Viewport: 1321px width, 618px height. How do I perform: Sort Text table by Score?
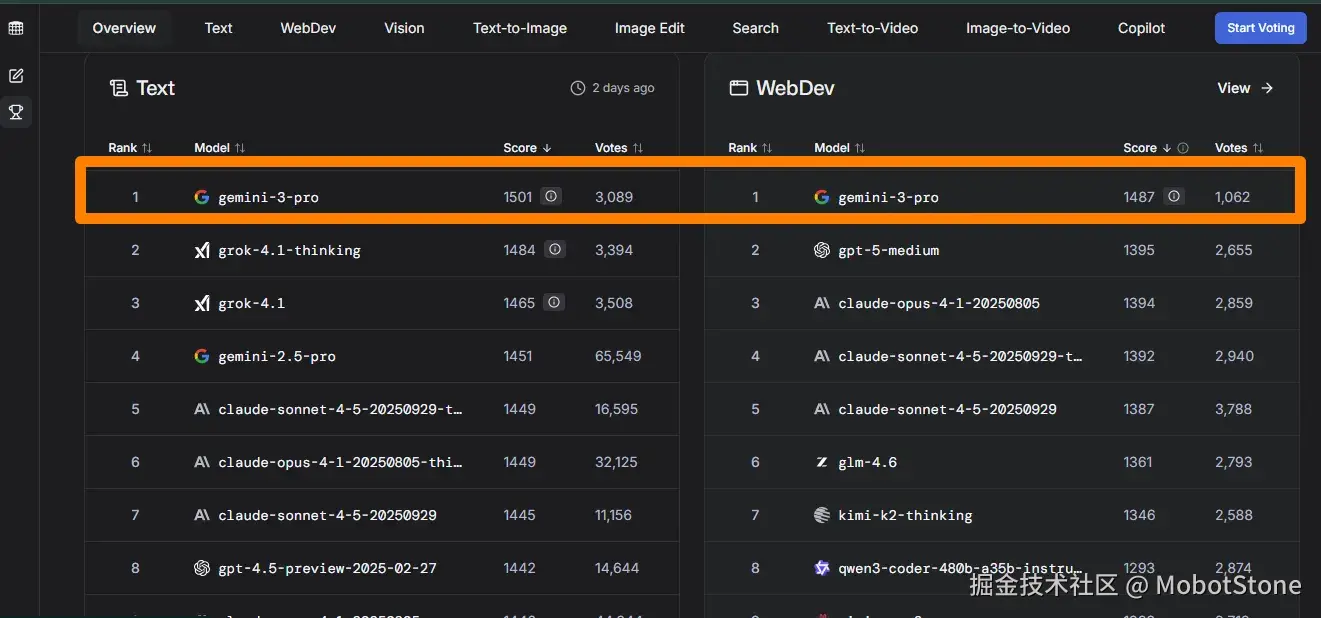527,148
